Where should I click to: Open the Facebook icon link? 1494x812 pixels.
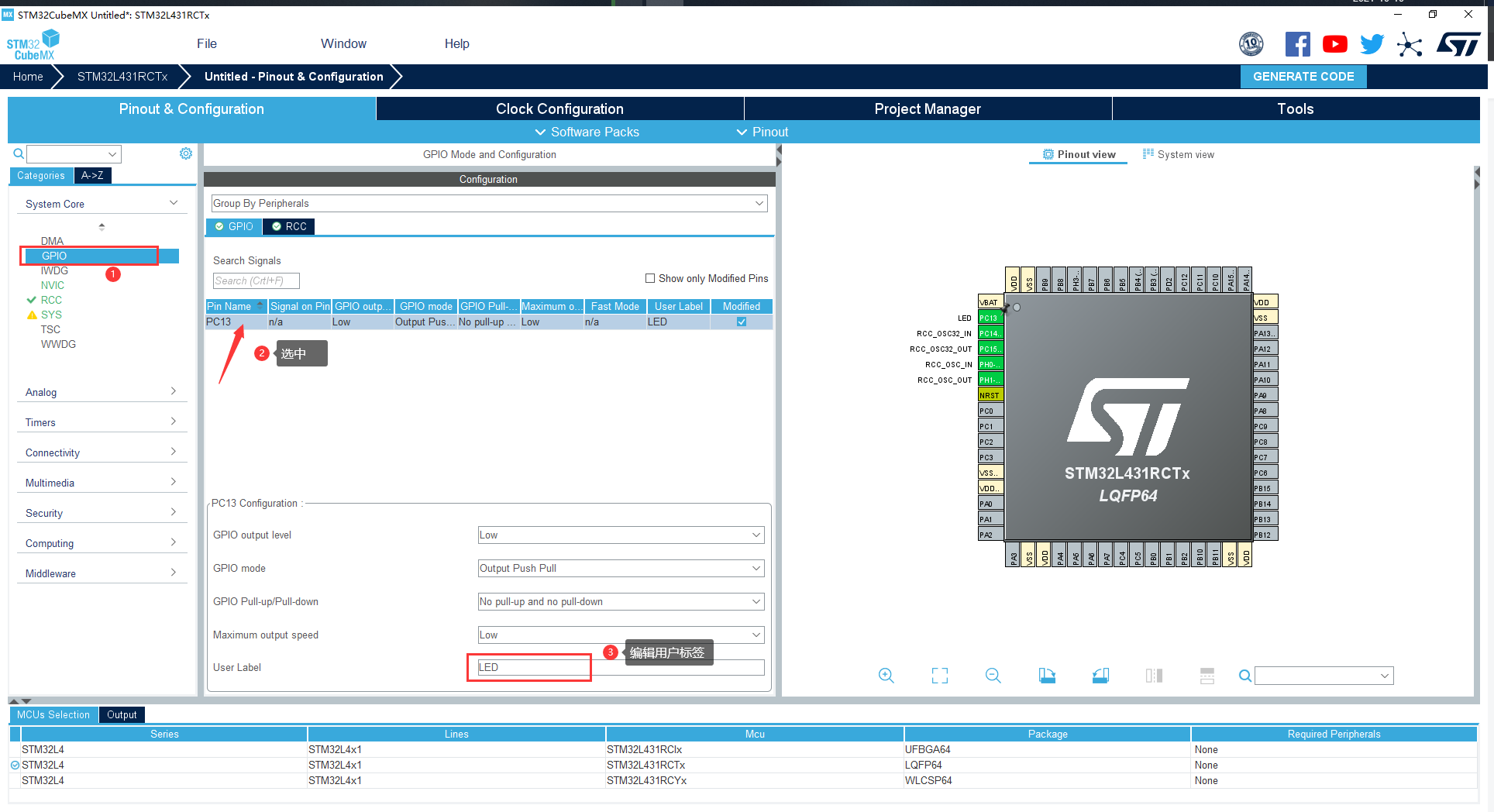pyautogui.click(x=1297, y=44)
